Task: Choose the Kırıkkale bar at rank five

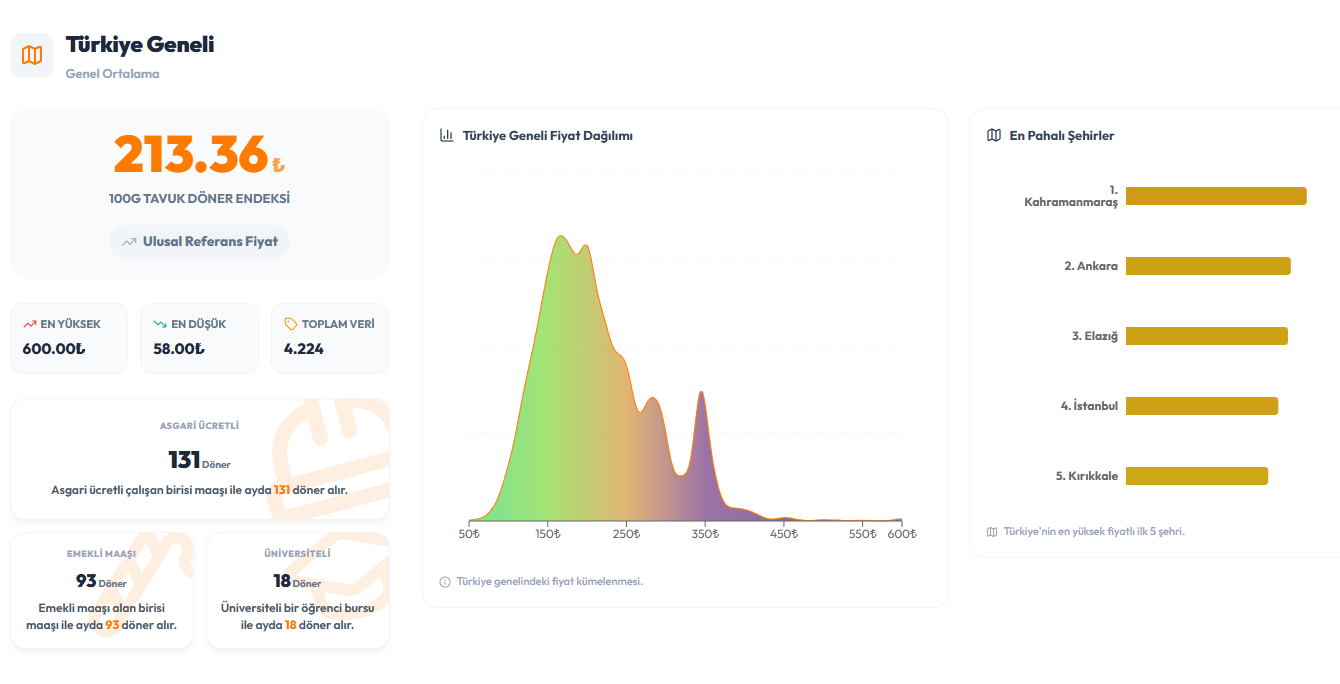Action: (x=1197, y=476)
